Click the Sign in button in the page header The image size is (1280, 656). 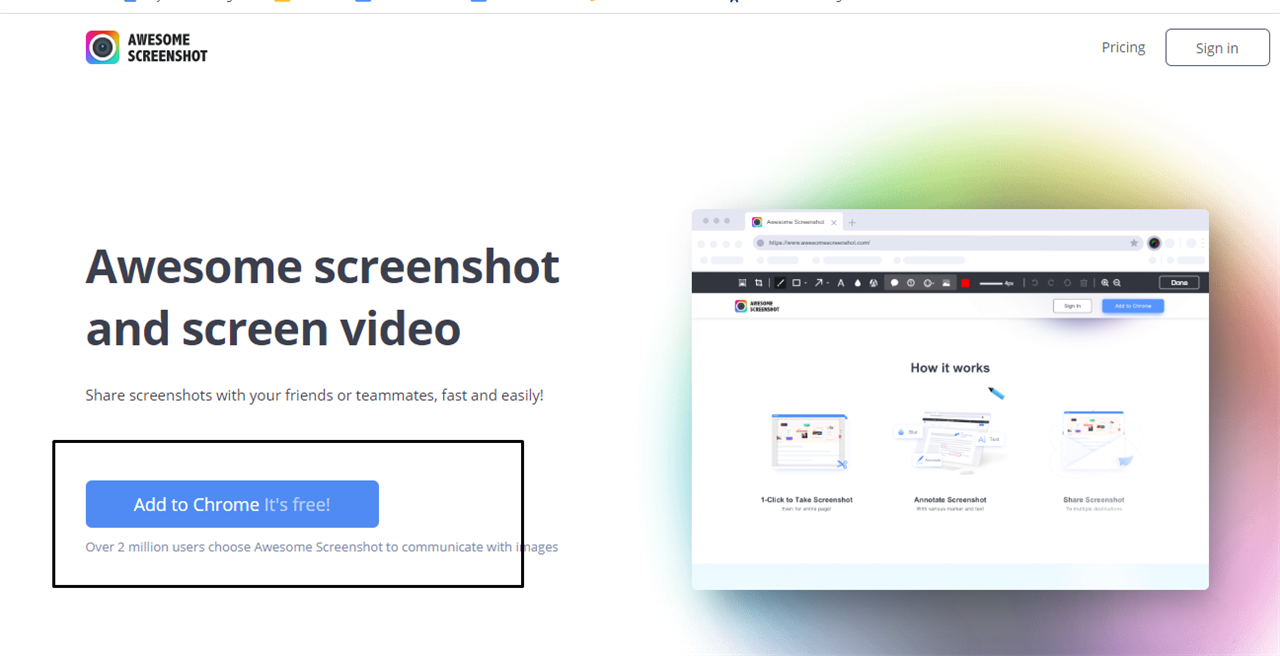pyautogui.click(x=1217, y=48)
